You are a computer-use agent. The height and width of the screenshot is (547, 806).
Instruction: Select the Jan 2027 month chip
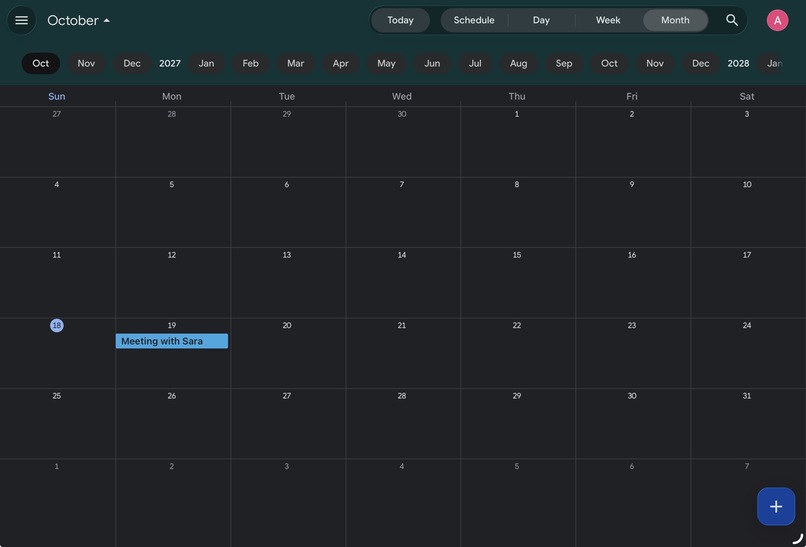pos(206,63)
